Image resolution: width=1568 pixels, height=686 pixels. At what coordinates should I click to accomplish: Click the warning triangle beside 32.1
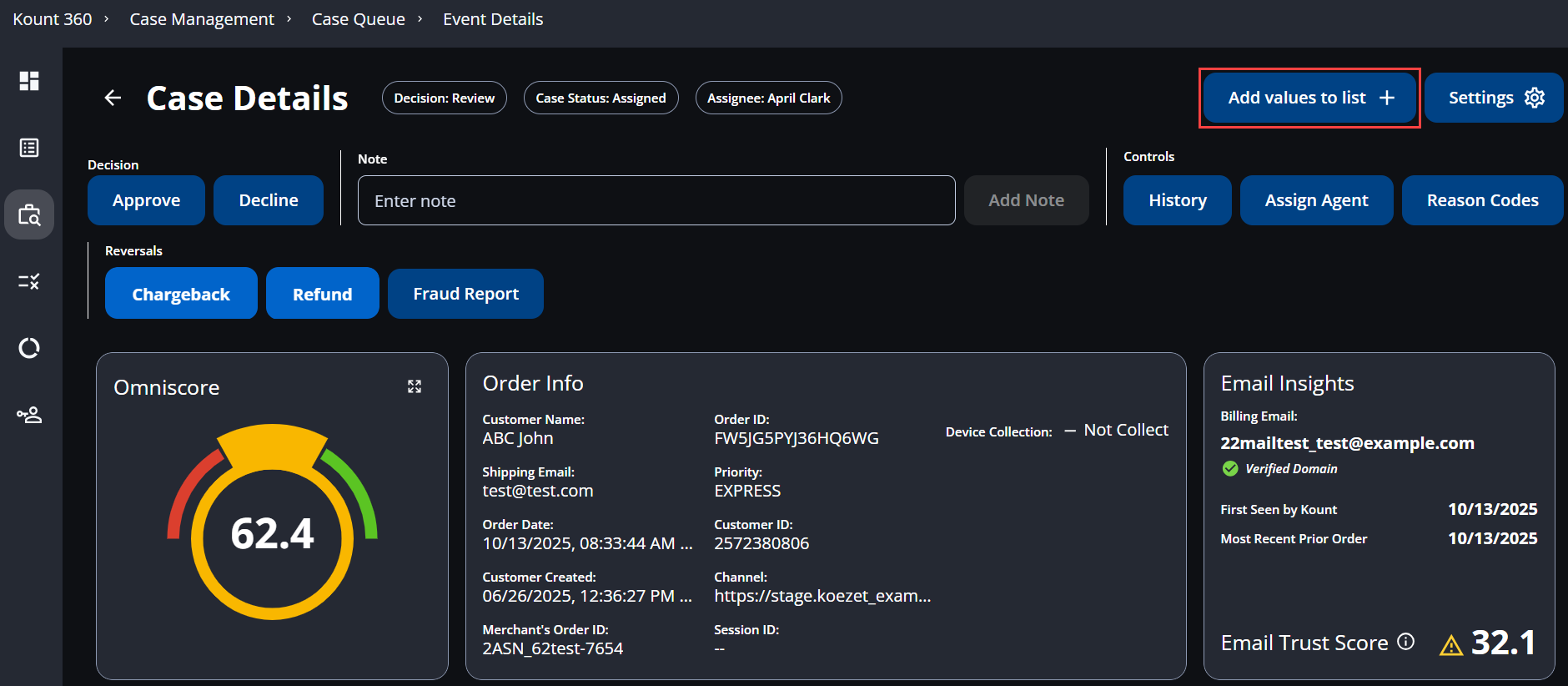[x=1451, y=645]
